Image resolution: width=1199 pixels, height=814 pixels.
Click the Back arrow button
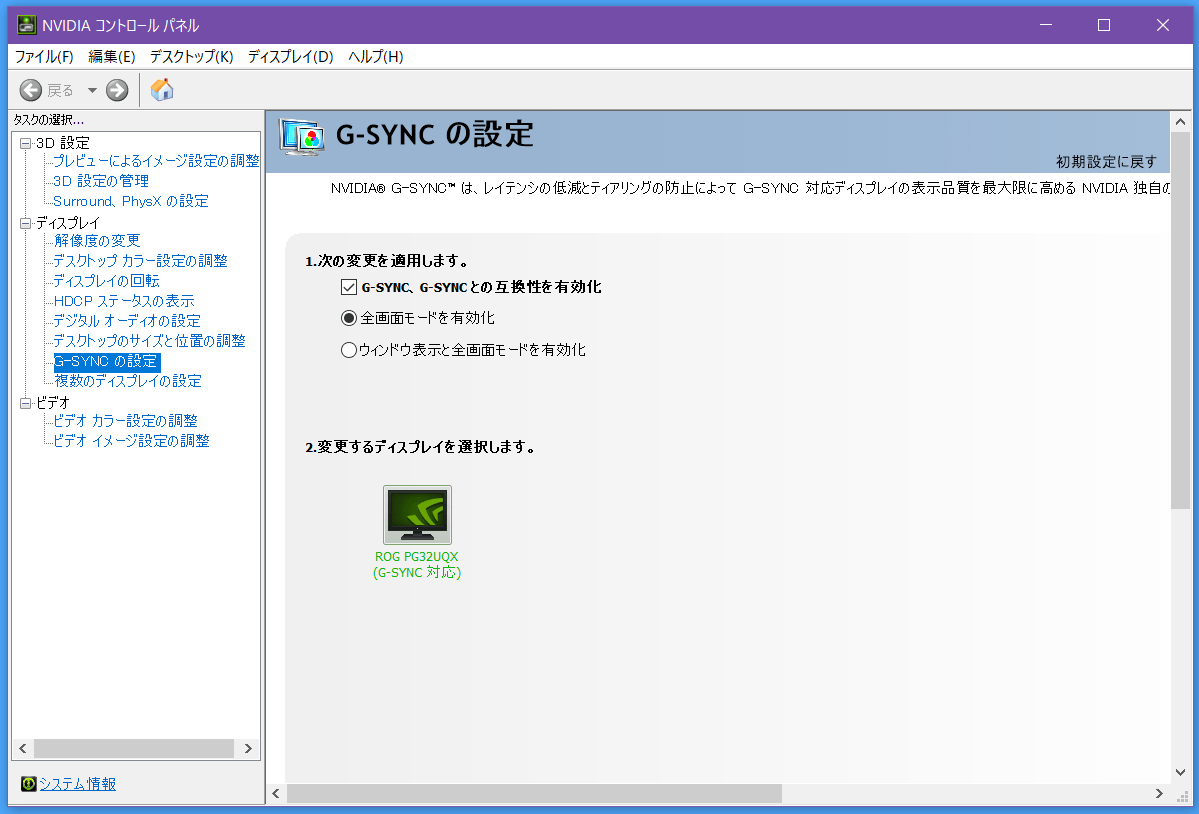31,90
